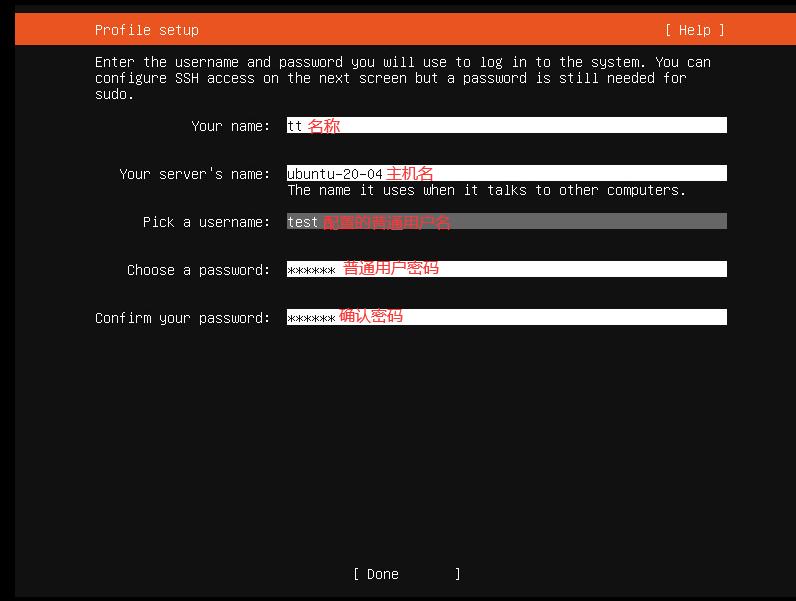Click the 'Choose a password:' label

coord(199,270)
